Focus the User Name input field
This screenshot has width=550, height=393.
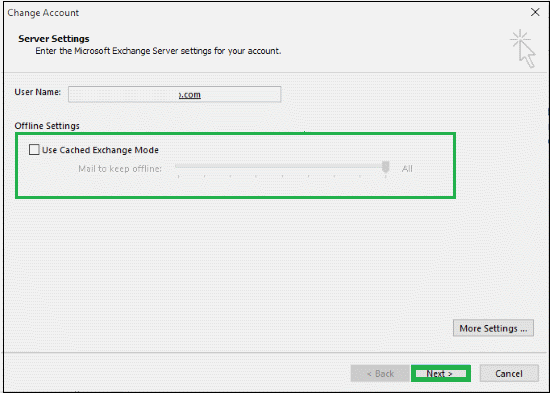pyautogui.click(x=174, y=94)
